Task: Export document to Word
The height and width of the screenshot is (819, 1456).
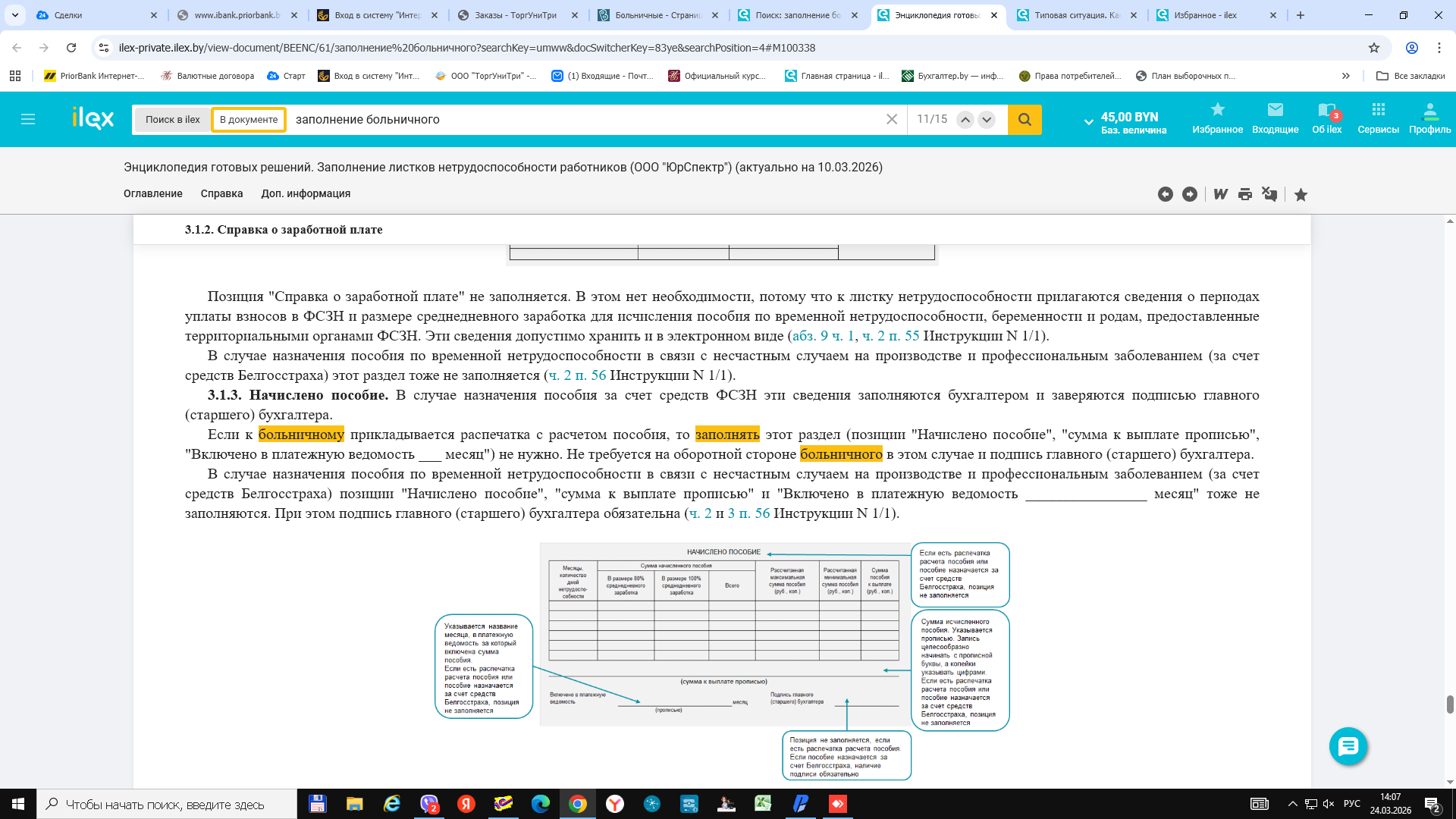Action: point(1220,194)
